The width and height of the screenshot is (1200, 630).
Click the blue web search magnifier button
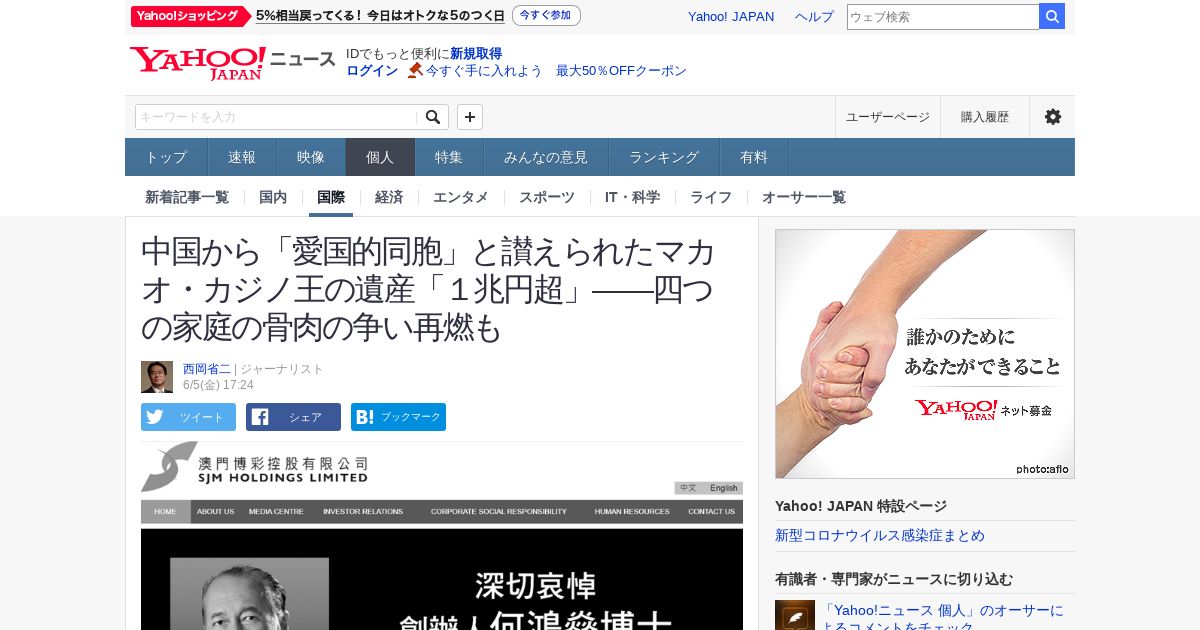(x=1052, y=17)
